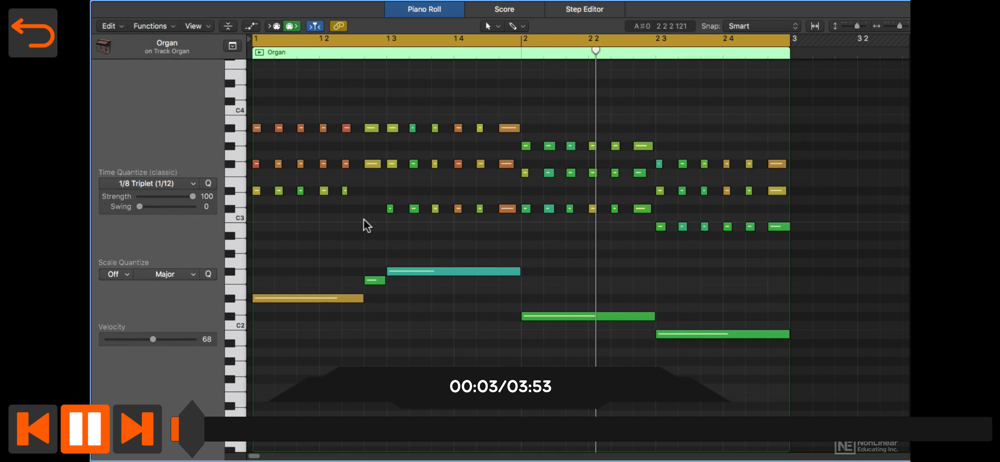This screenshot has height=462, width=1000.
Task: Pause the video playback
Action: tap(85, 429)
